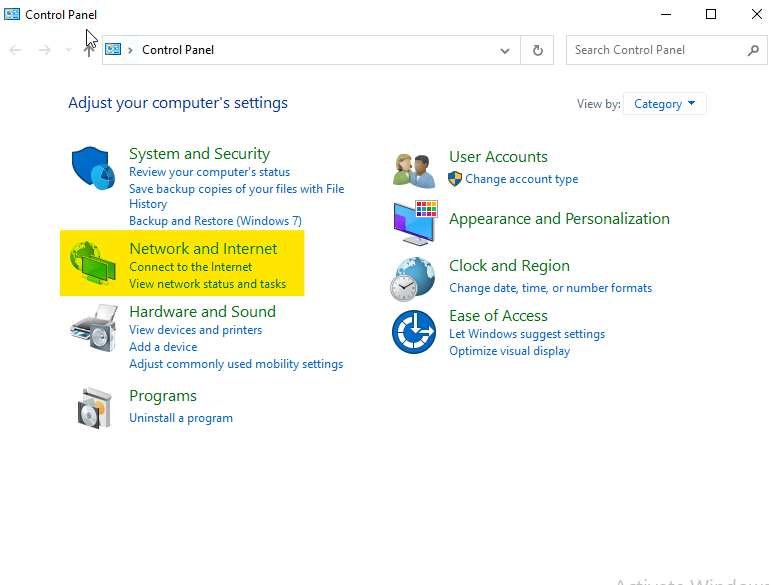Open the User Accounts people icon
Viewport: 772px width, 585px height.
point(414,170)
